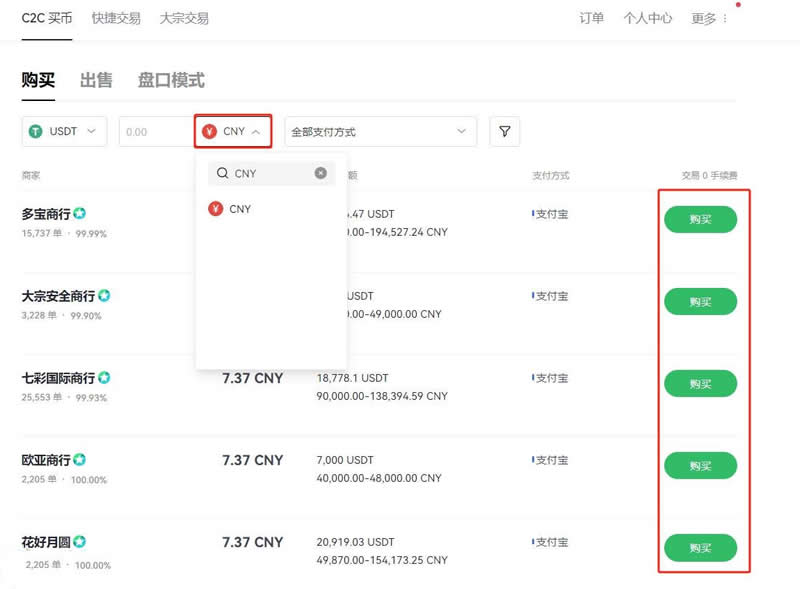Switch to 盘口模式 tab
This screenshot has width=800, height=589.
click(171, 81)
